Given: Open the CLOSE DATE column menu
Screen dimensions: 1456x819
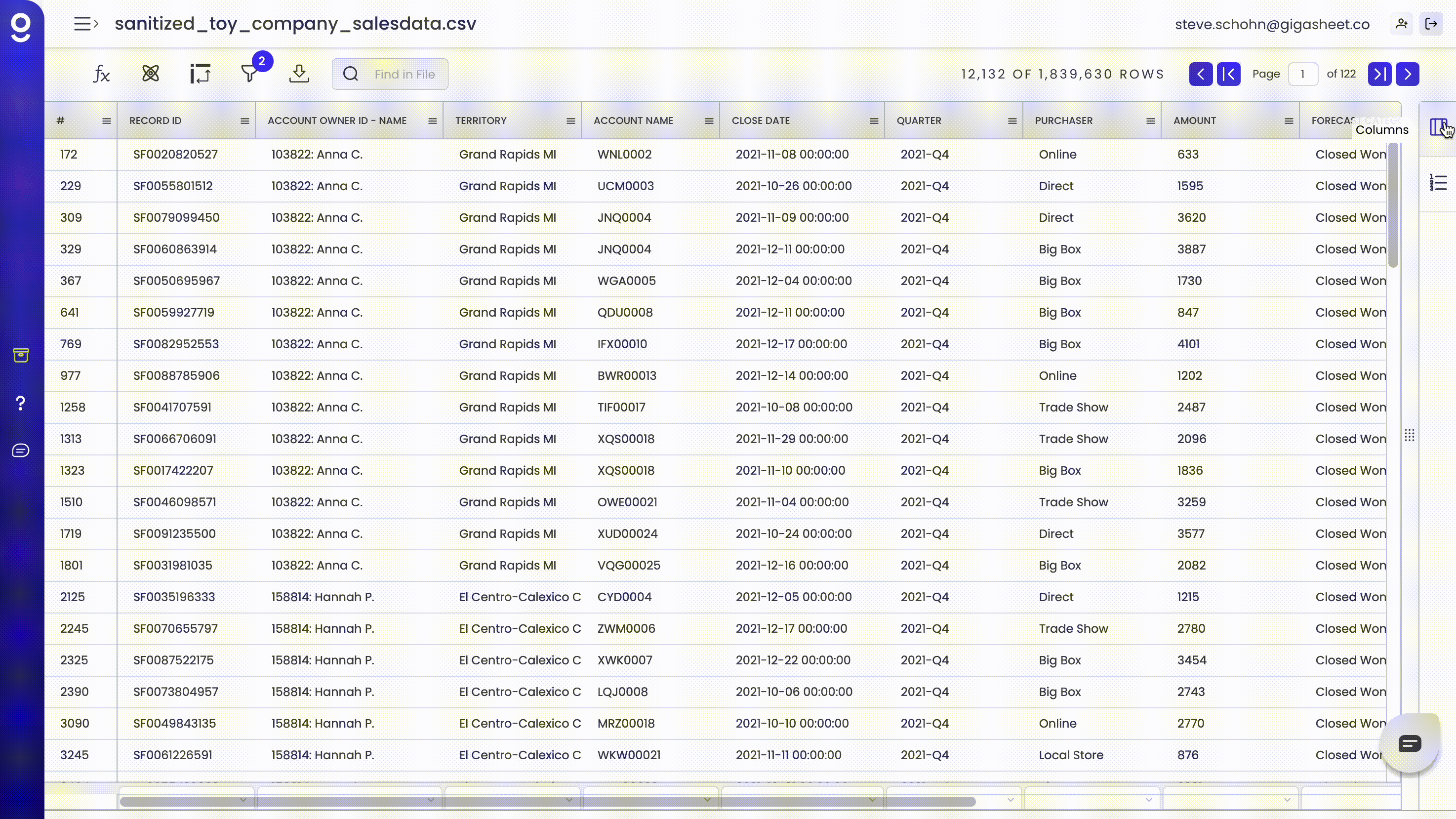Looking at the screenshot, I should tap(873, 121).
